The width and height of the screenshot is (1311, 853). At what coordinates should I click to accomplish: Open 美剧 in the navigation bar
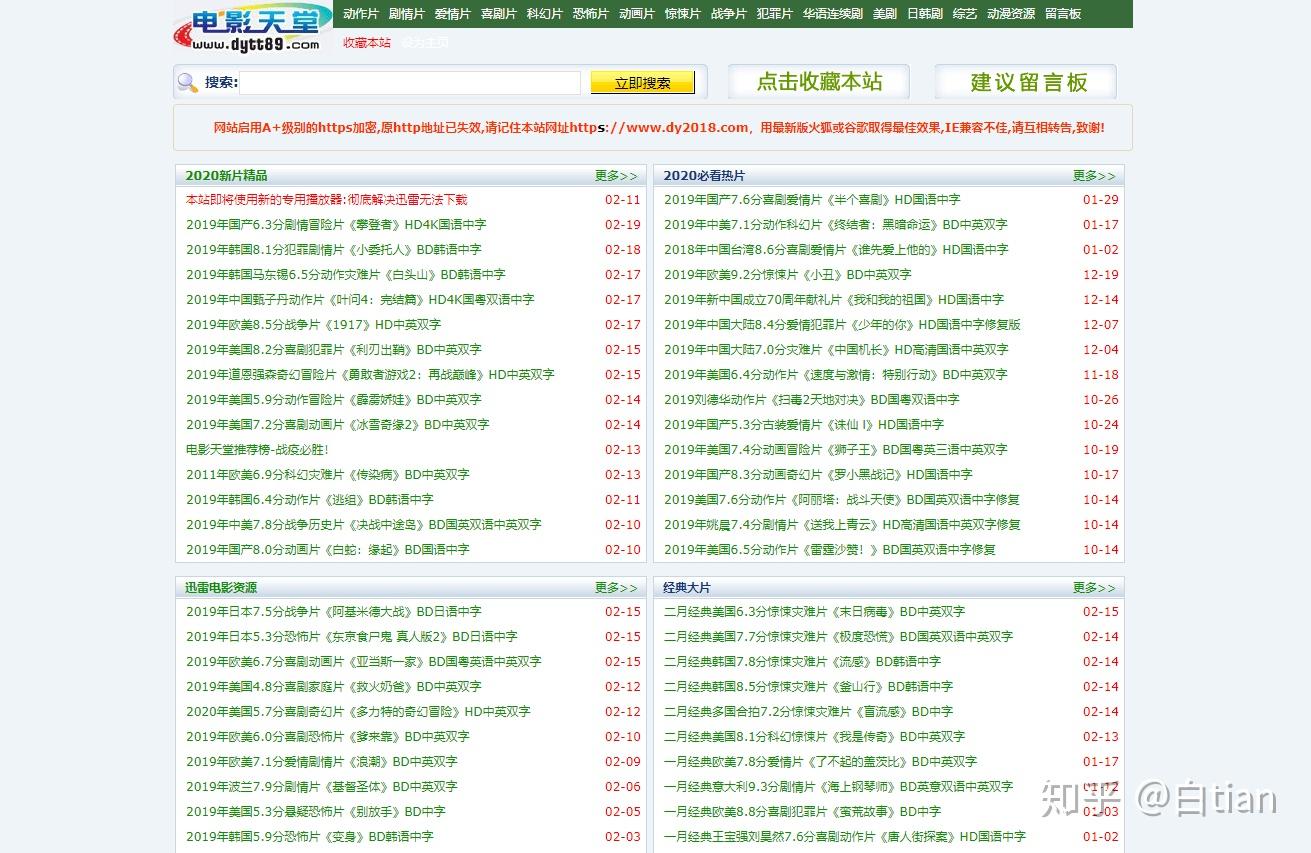coord(885,14)
